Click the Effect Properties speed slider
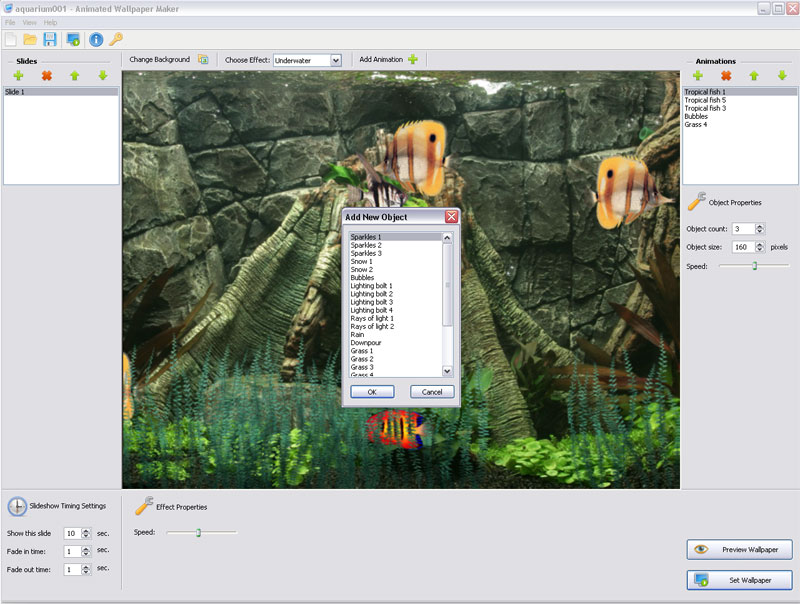Screen dimensions: 800x604 click(x=199, y=532)
